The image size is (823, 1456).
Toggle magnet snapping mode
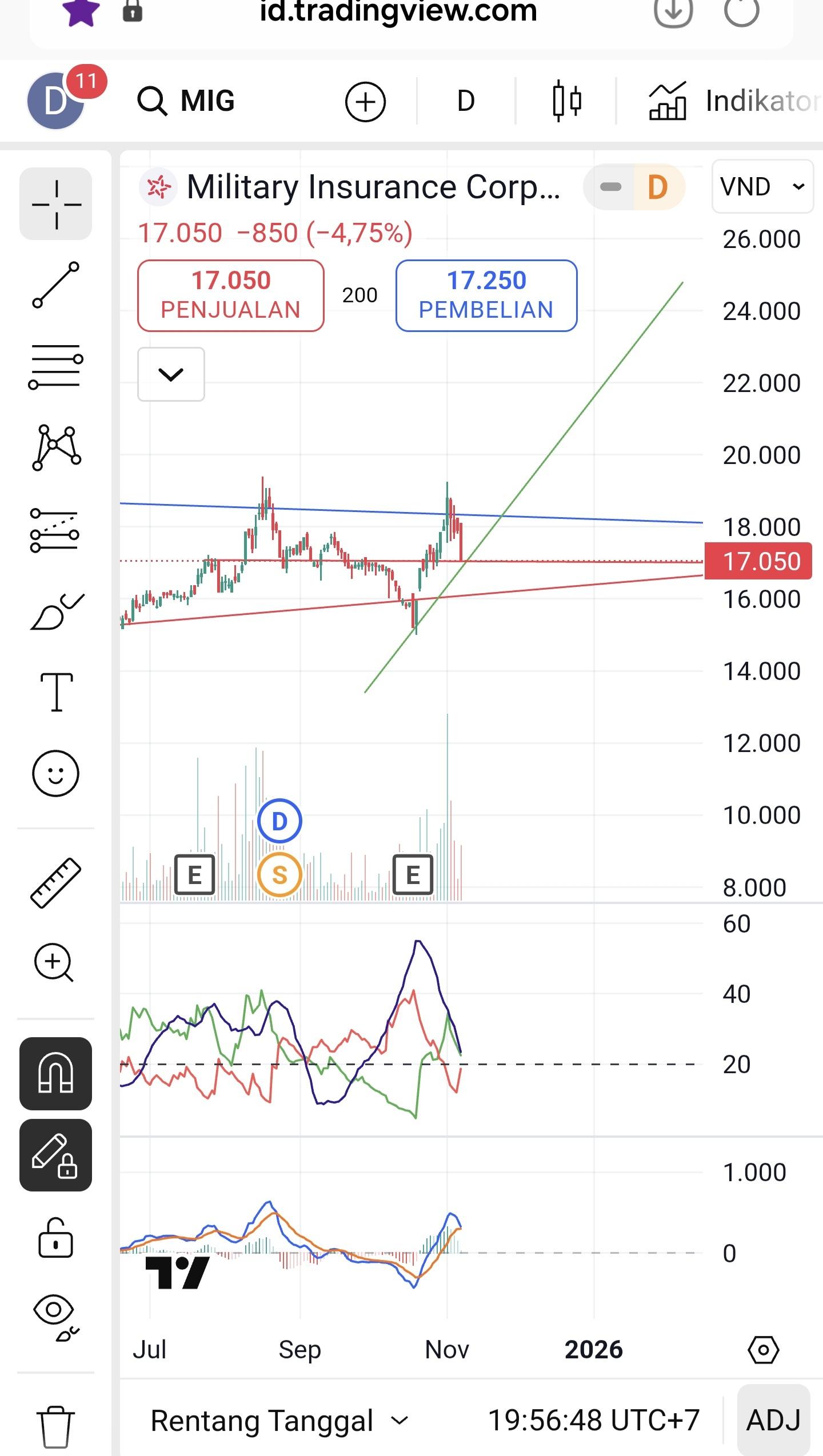55,1073
